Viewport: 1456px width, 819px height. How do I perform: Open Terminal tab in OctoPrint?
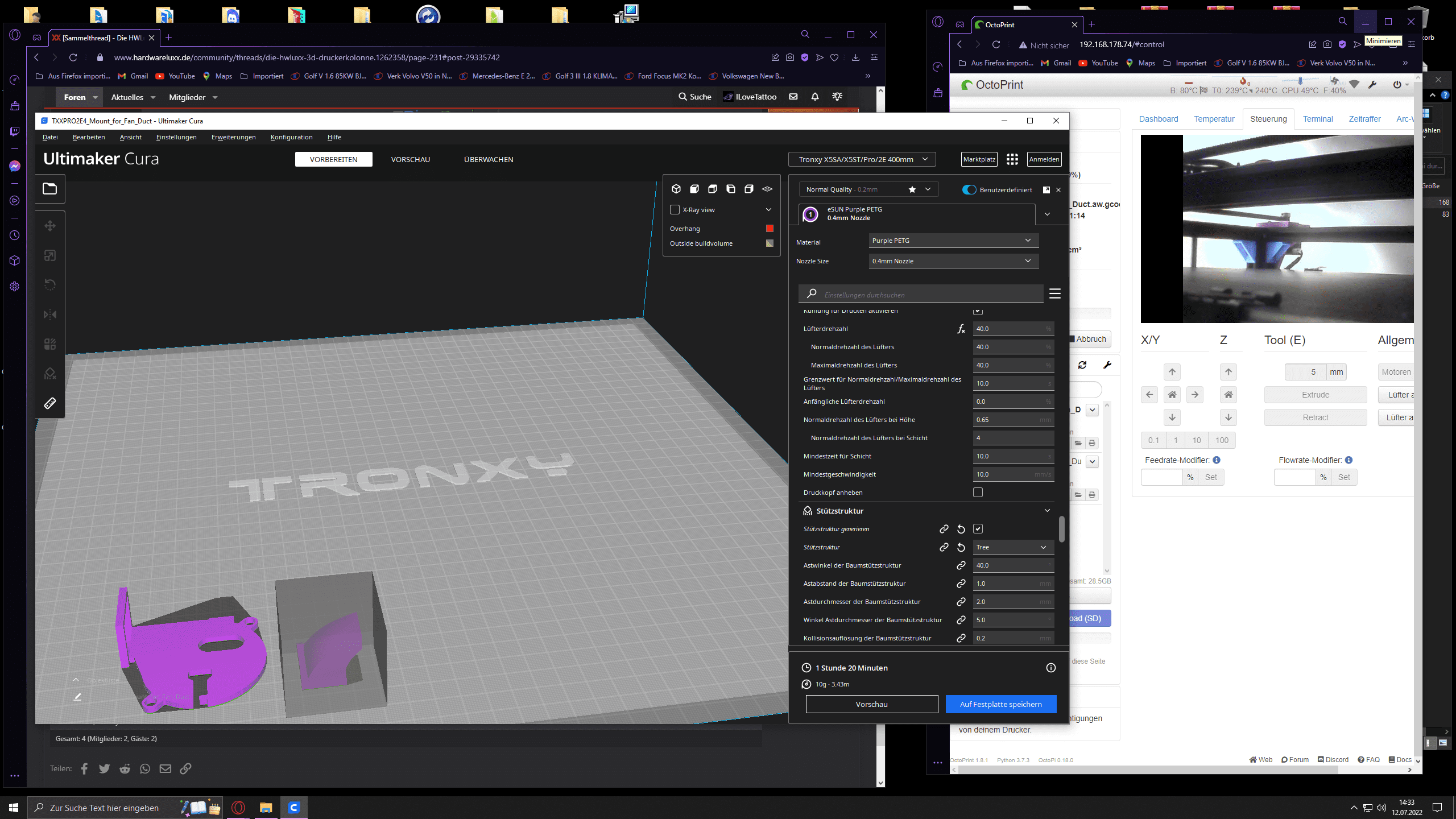[1318, 119]
